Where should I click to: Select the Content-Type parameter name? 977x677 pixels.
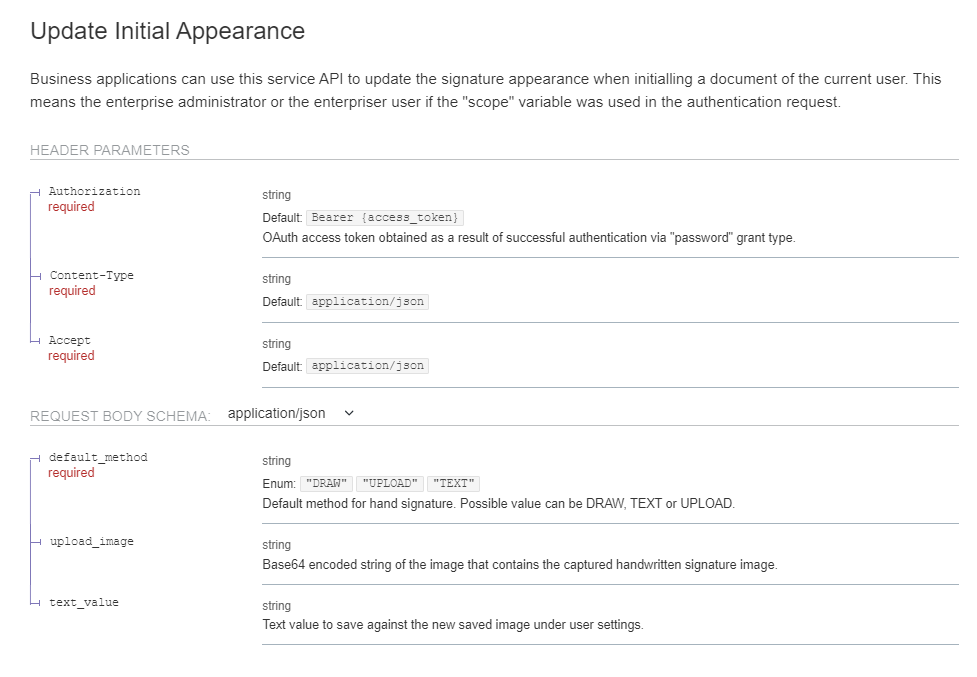[x=91, y=275]
